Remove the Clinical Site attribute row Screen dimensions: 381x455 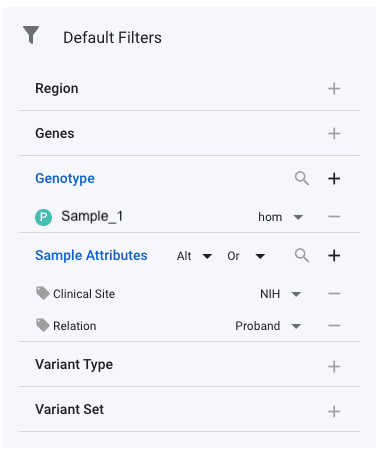[334, 294]
